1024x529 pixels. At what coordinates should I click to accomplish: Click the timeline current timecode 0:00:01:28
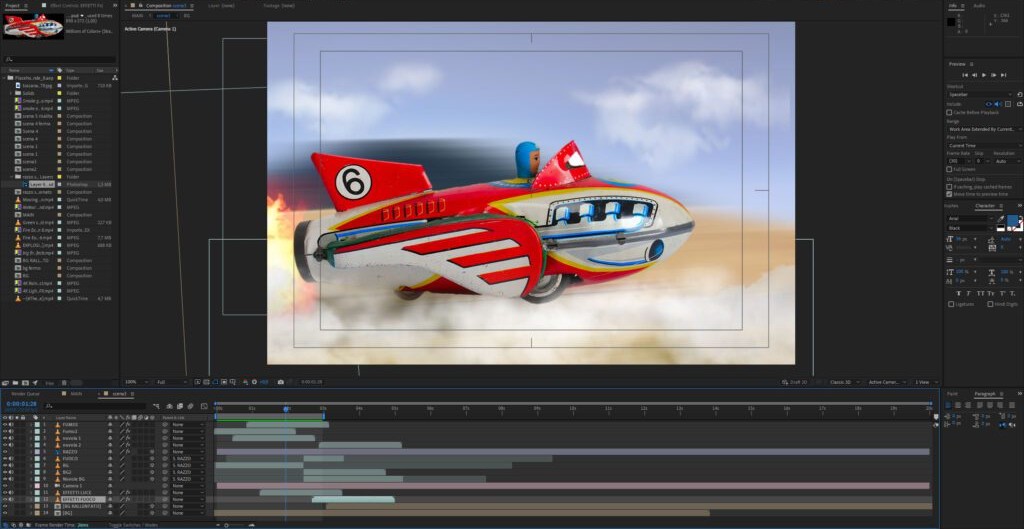tap(22, 404)
